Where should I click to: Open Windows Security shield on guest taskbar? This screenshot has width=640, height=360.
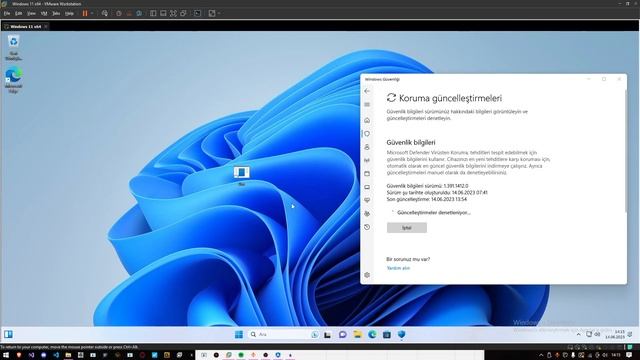coord(402,335)
